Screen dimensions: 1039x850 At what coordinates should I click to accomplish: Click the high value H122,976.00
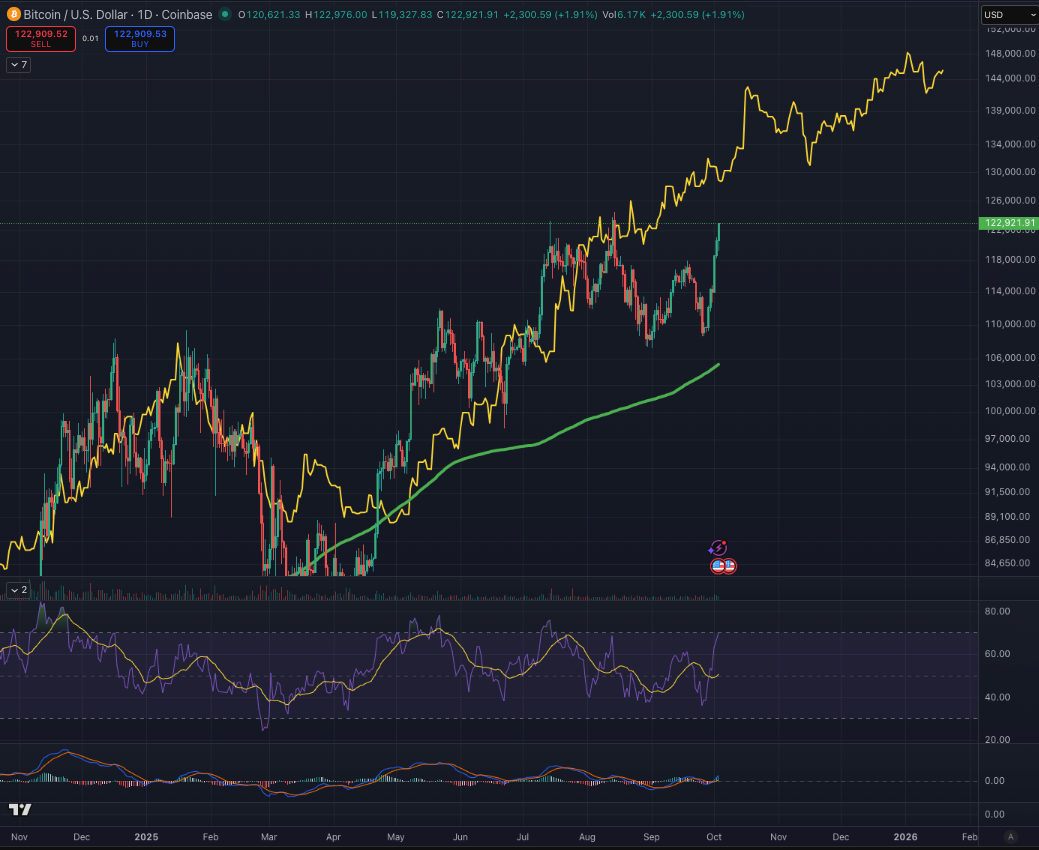336,15
